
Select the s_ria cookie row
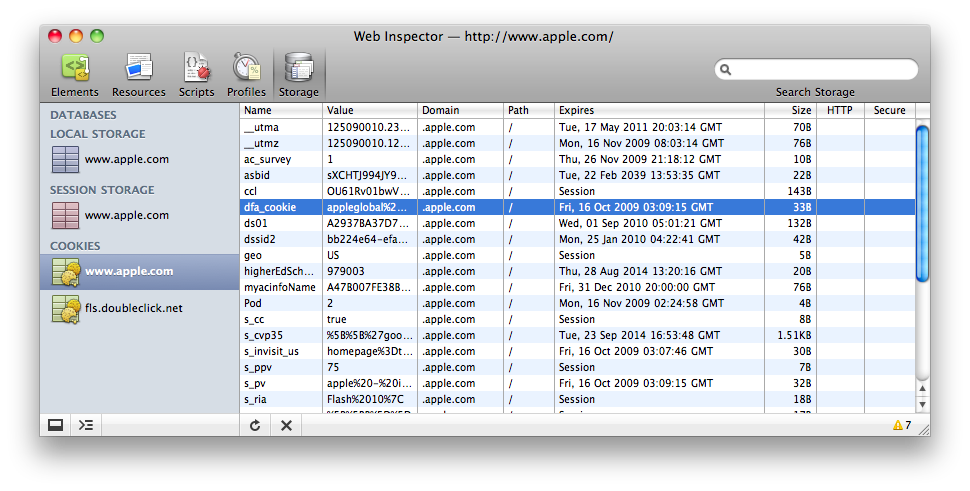[577, 399]
